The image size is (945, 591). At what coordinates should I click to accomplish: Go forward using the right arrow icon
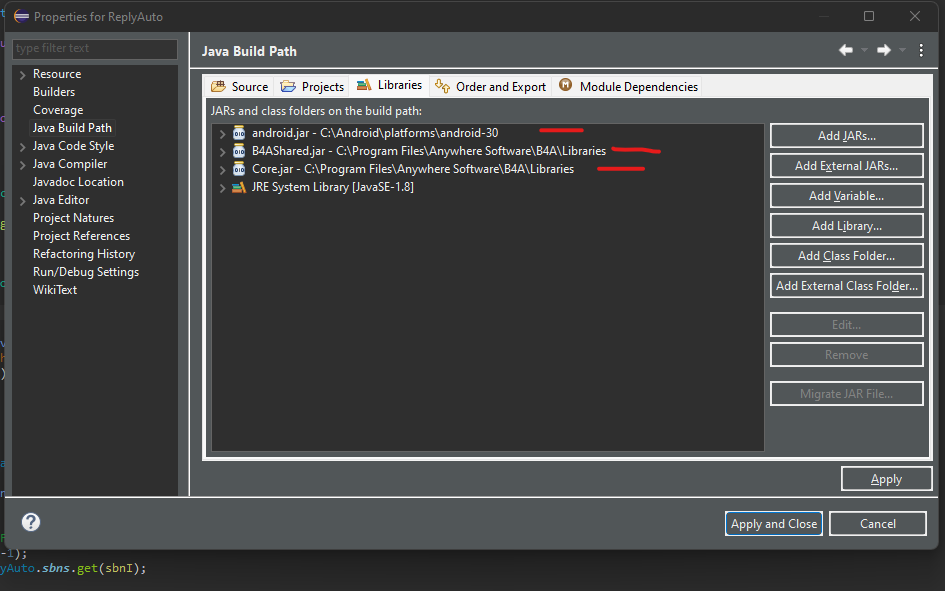click(884, 50)
